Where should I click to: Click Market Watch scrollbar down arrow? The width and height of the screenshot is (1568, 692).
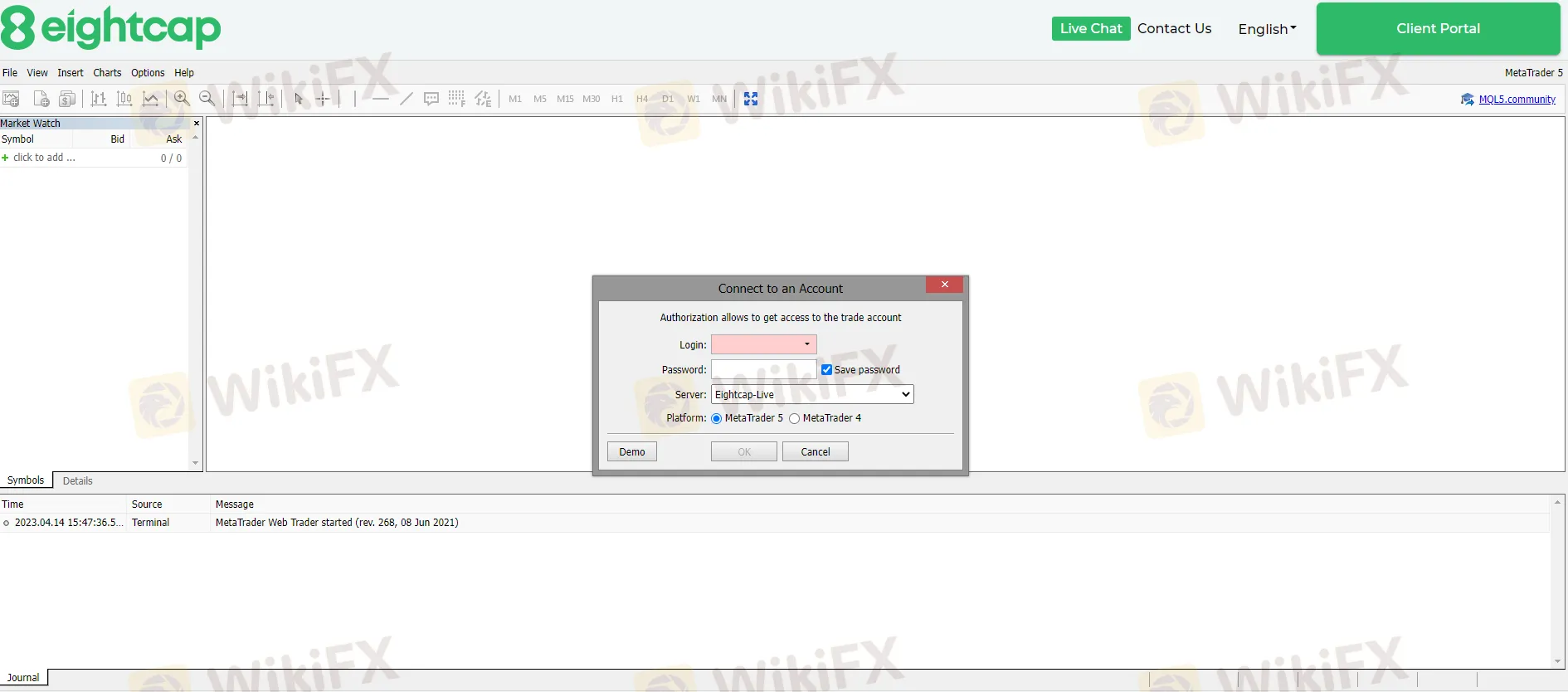coord(196,463)
